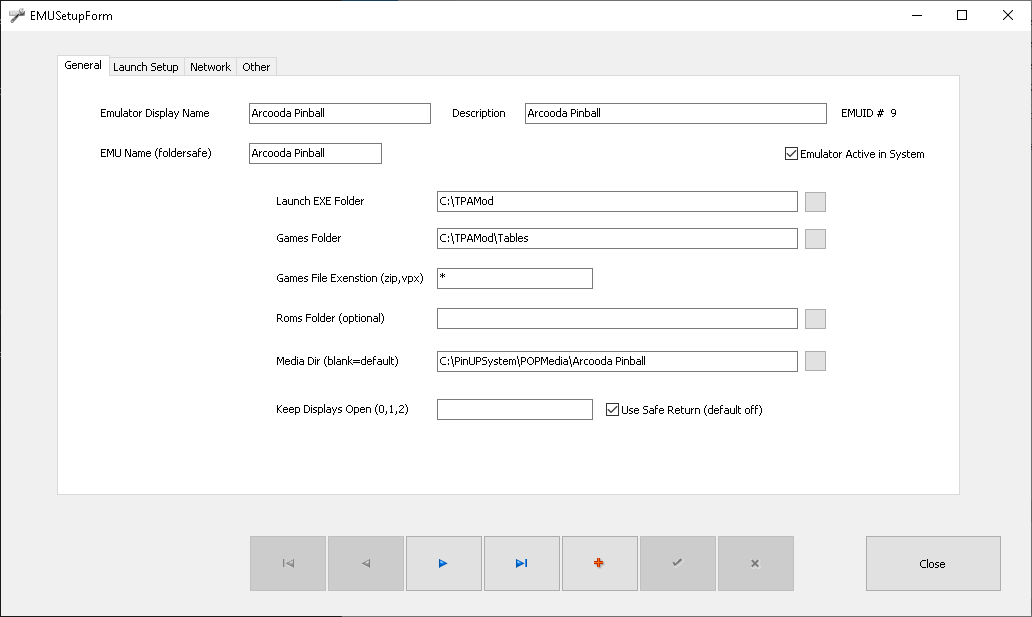This screenshot has width=1032, height=617.
Task: Go to previous emulator record
Action: click(366, 564)
